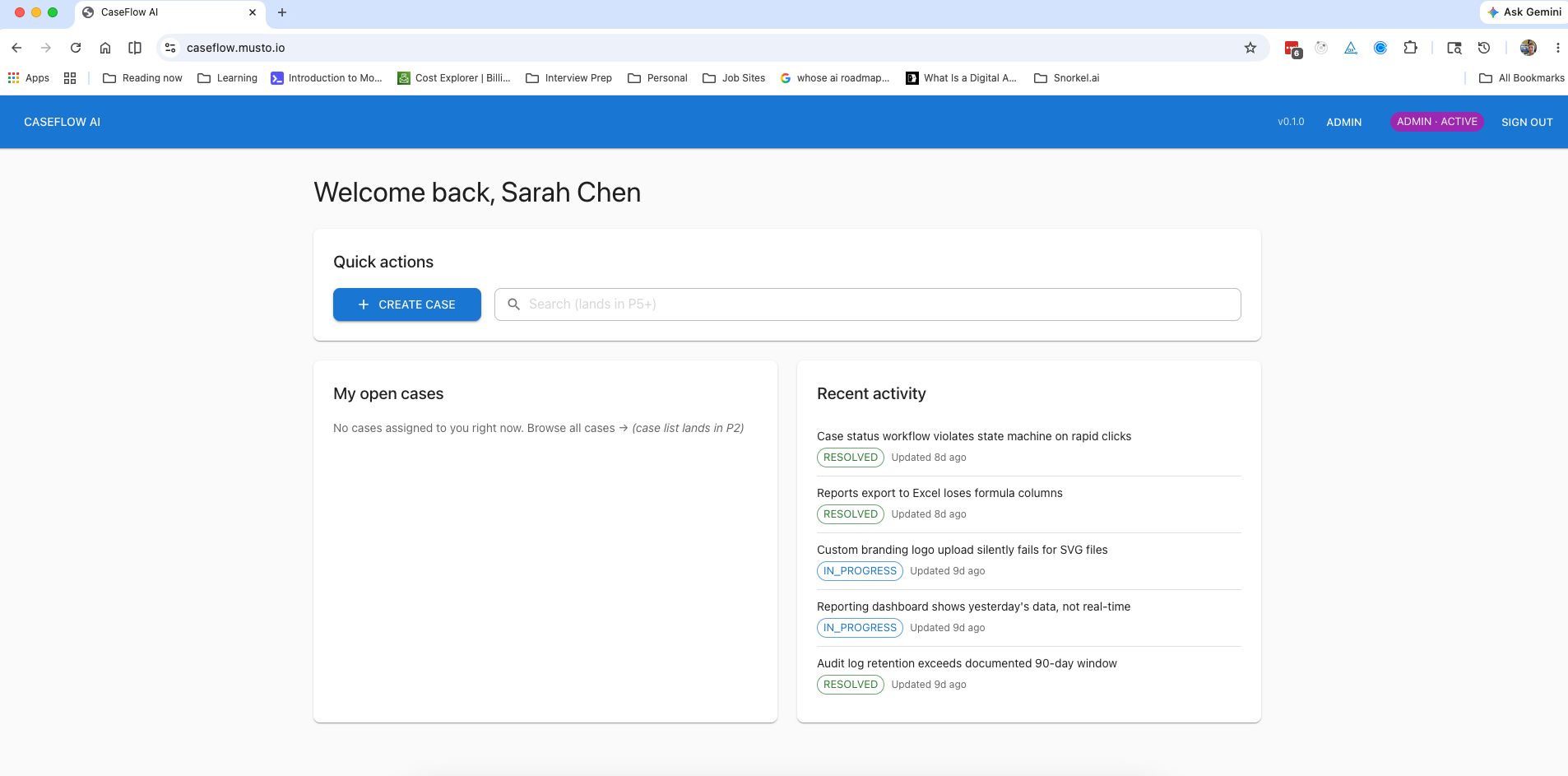This screenshot has height=776, width=1568.
Task: Click RESOLVED chip on Audit log retention item
Action: click(851, 685)
